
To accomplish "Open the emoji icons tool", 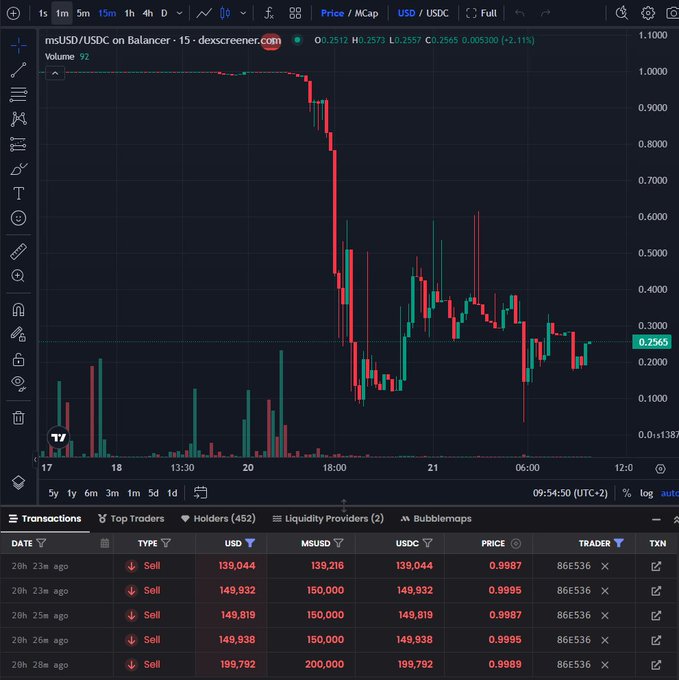I will tap(18, 218).
